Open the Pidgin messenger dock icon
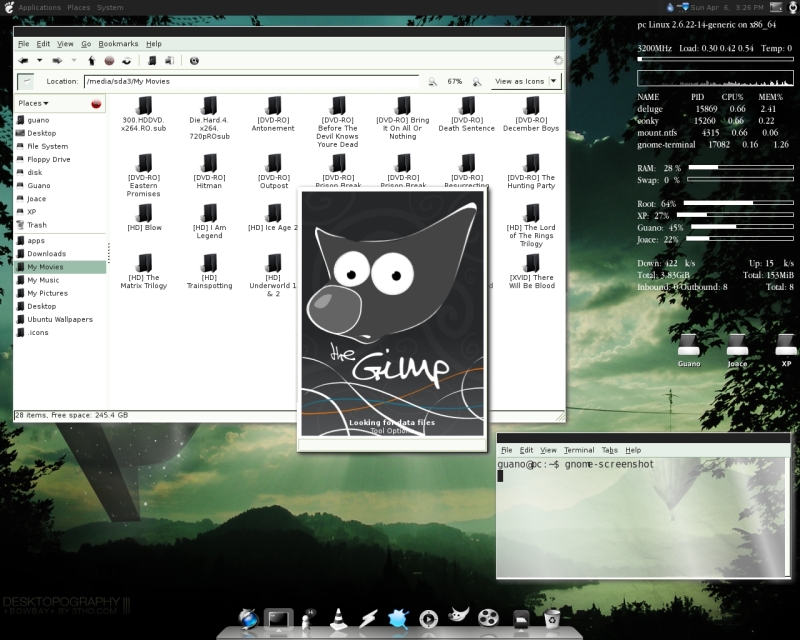 coord(308,619)
